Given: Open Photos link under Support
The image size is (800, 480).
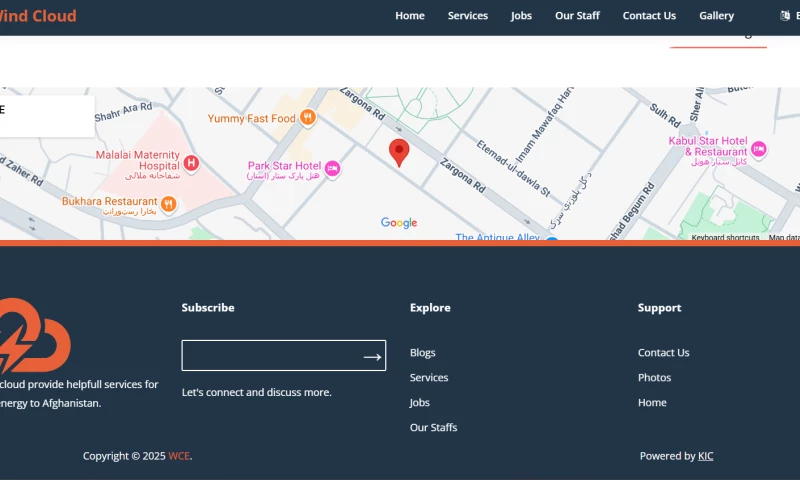Looking at the screenshot, I should tap(654, 378).
